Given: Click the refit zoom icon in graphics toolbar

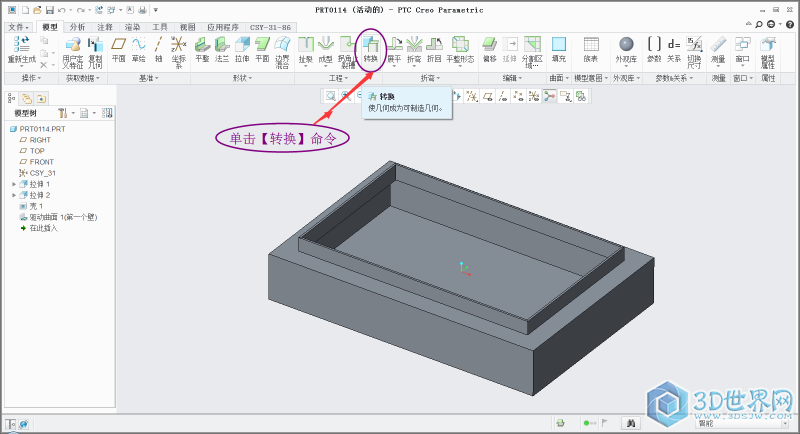Looking at the screenshot, I should click(x=331, y=96).
